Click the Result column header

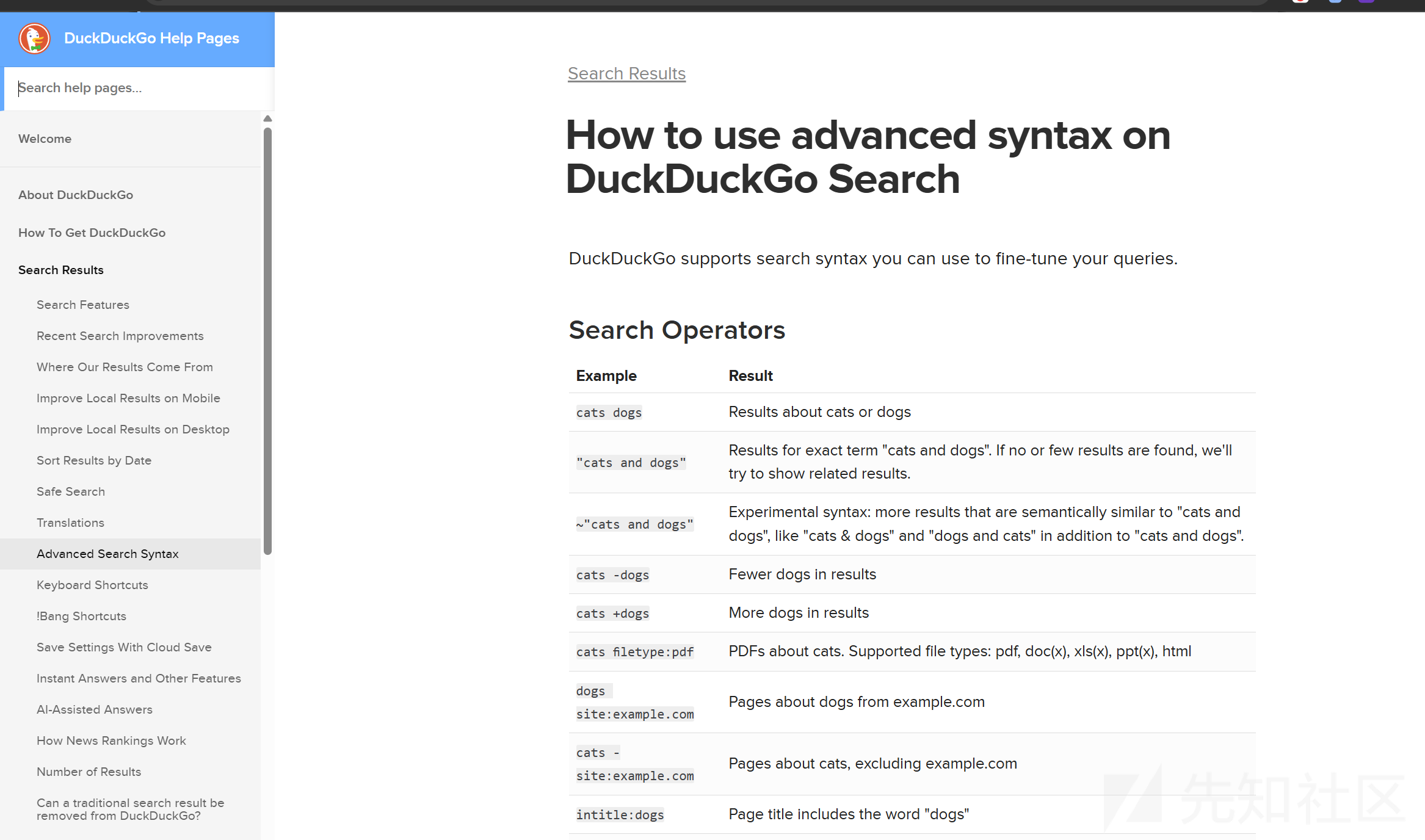tap(750, 376)
